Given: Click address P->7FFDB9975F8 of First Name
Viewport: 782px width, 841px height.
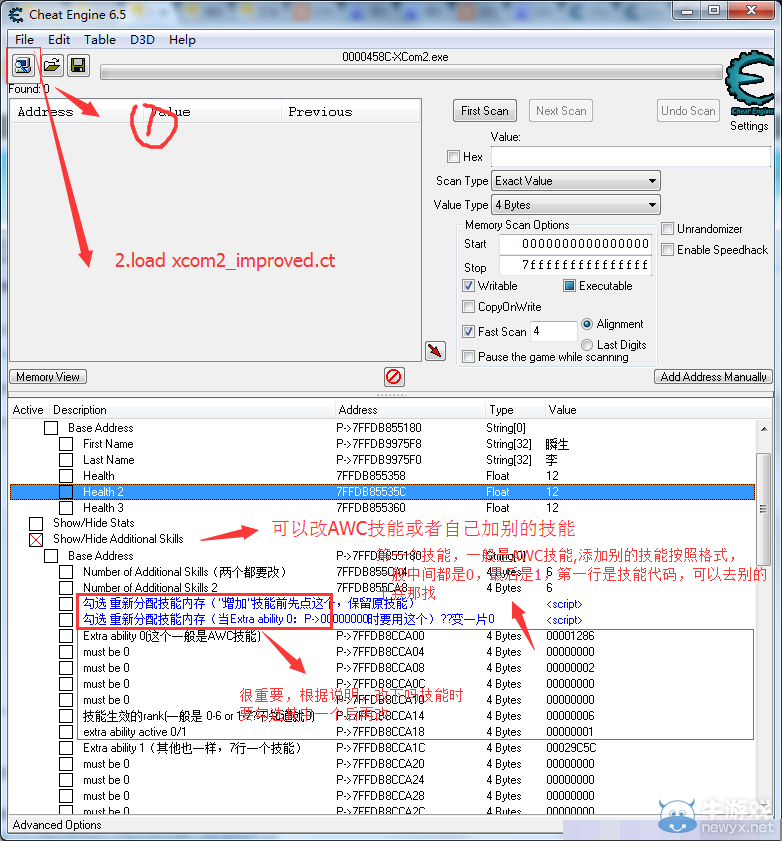Looking at the screenshot, I should coord(379,444).
